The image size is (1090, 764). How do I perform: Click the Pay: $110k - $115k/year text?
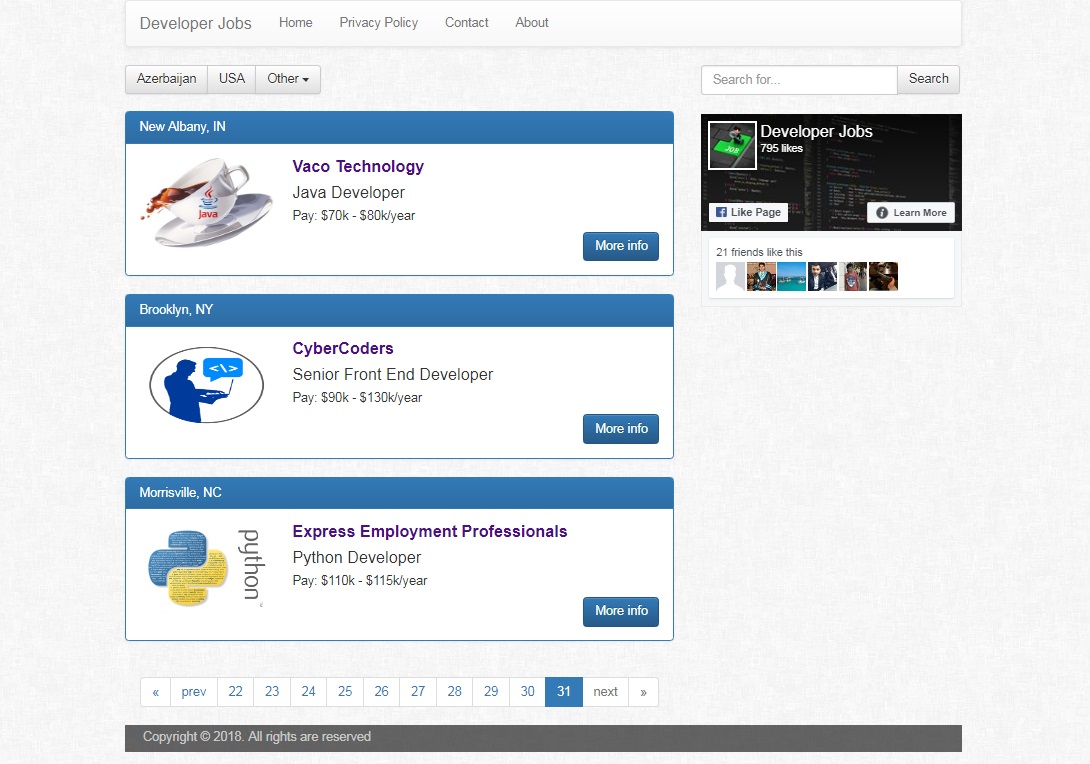coord(360,580)
